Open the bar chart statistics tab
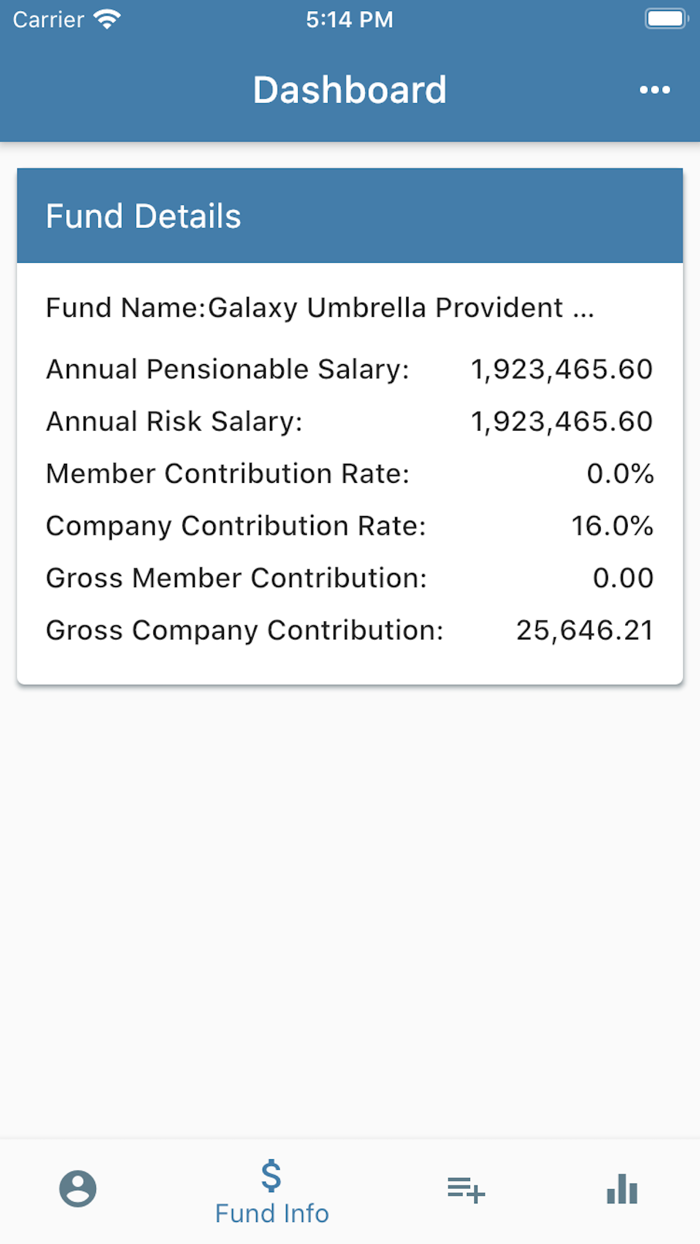700x1244 pixels. point(622,1189)
